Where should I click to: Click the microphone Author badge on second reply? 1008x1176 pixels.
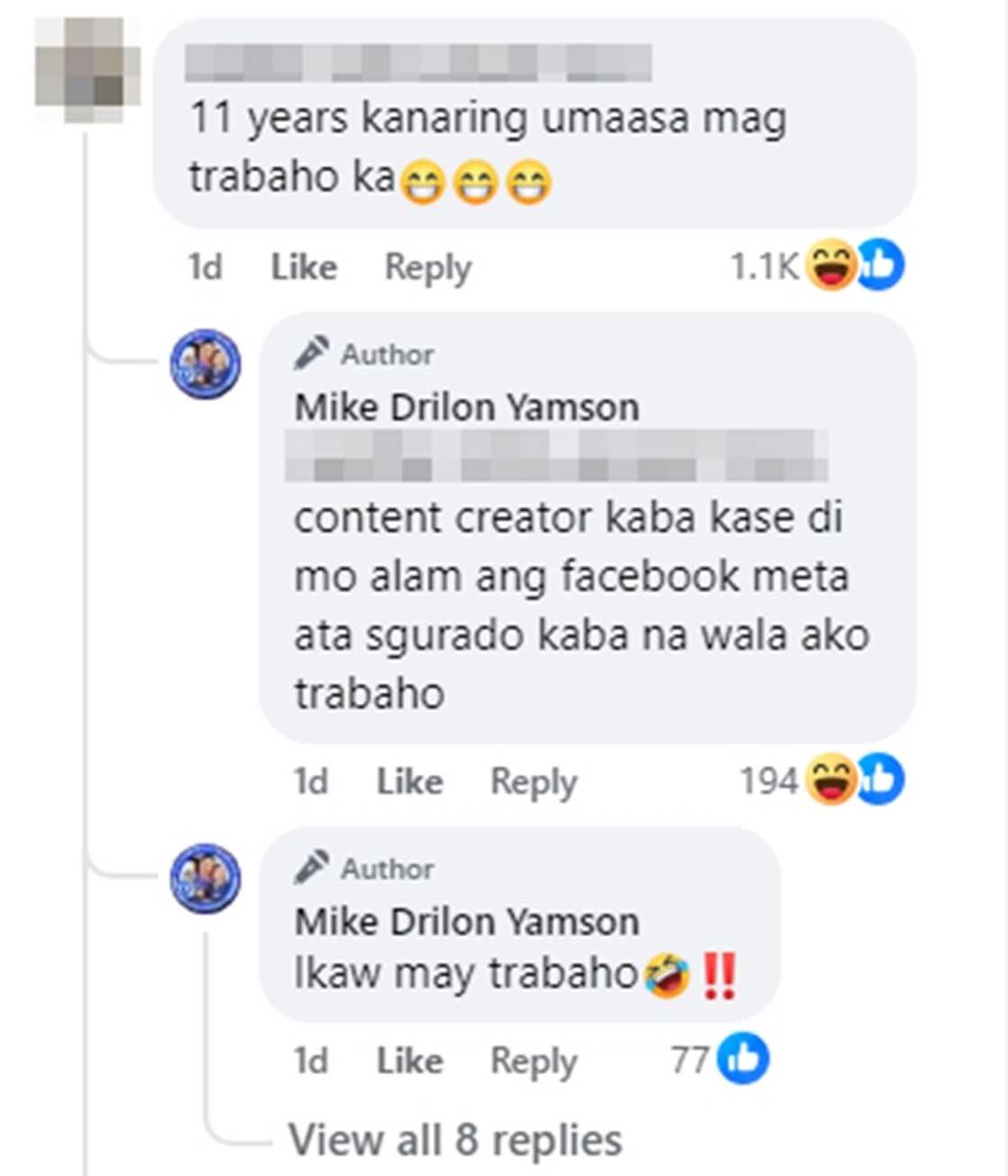tap(364, 868)
